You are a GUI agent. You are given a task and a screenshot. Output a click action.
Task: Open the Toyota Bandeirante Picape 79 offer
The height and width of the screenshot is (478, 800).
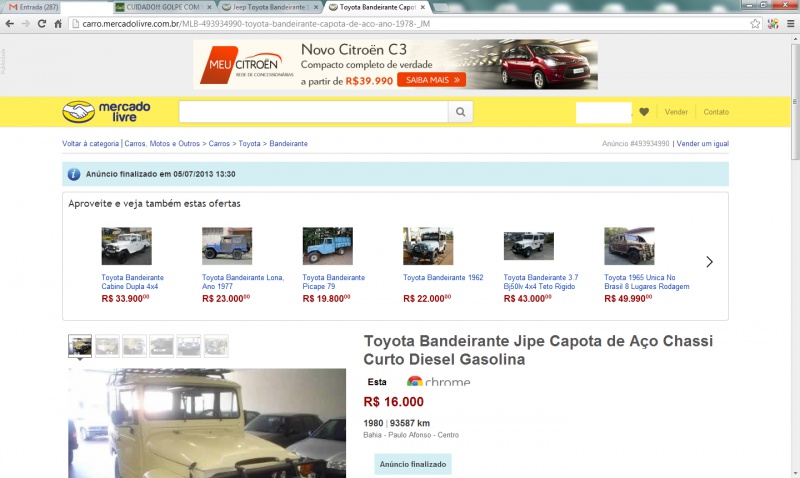pos(334,282)
